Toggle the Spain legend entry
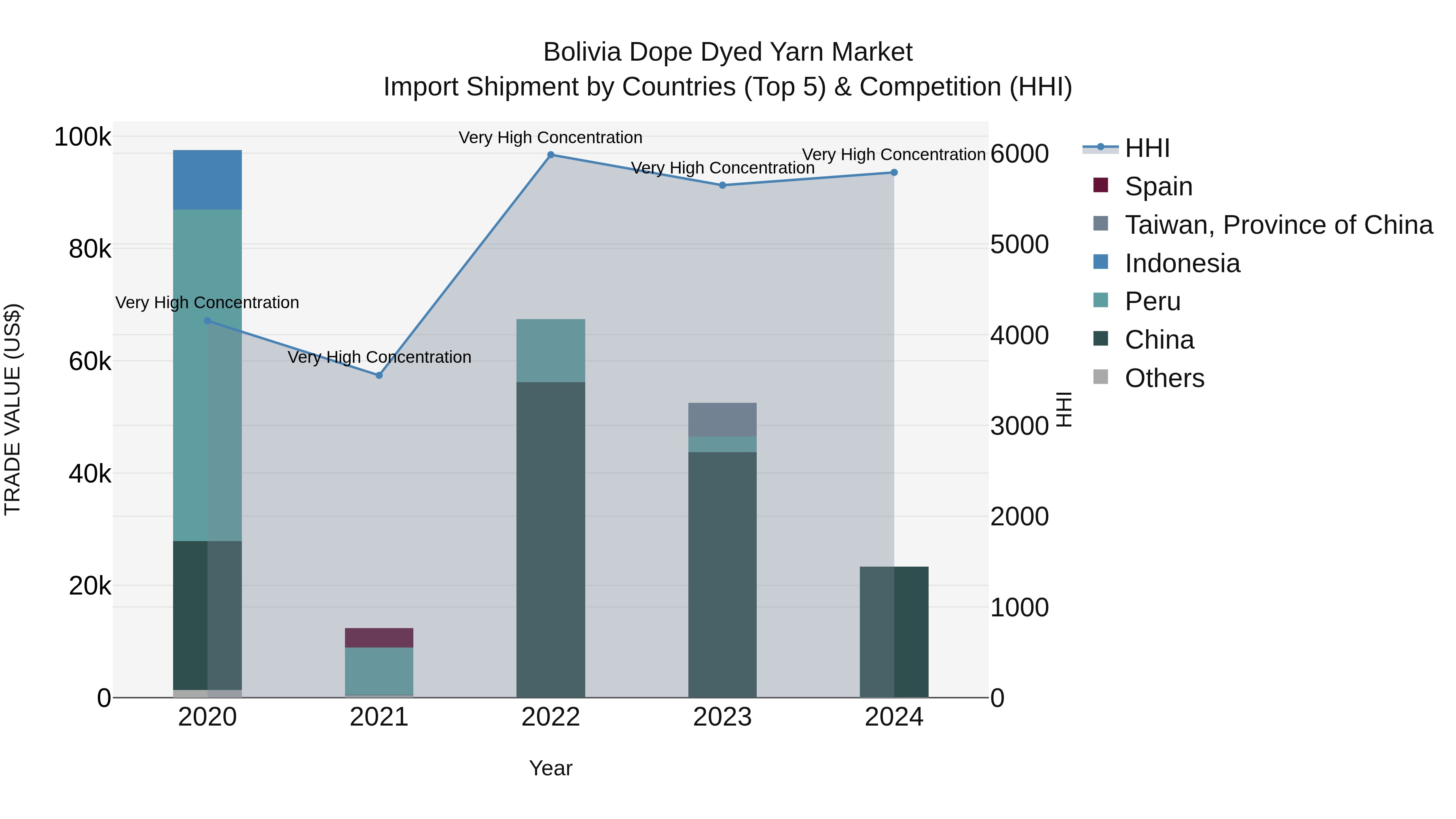This screenshot has width=1456, height=819. pyautogui.click(x=1143, y=186)
